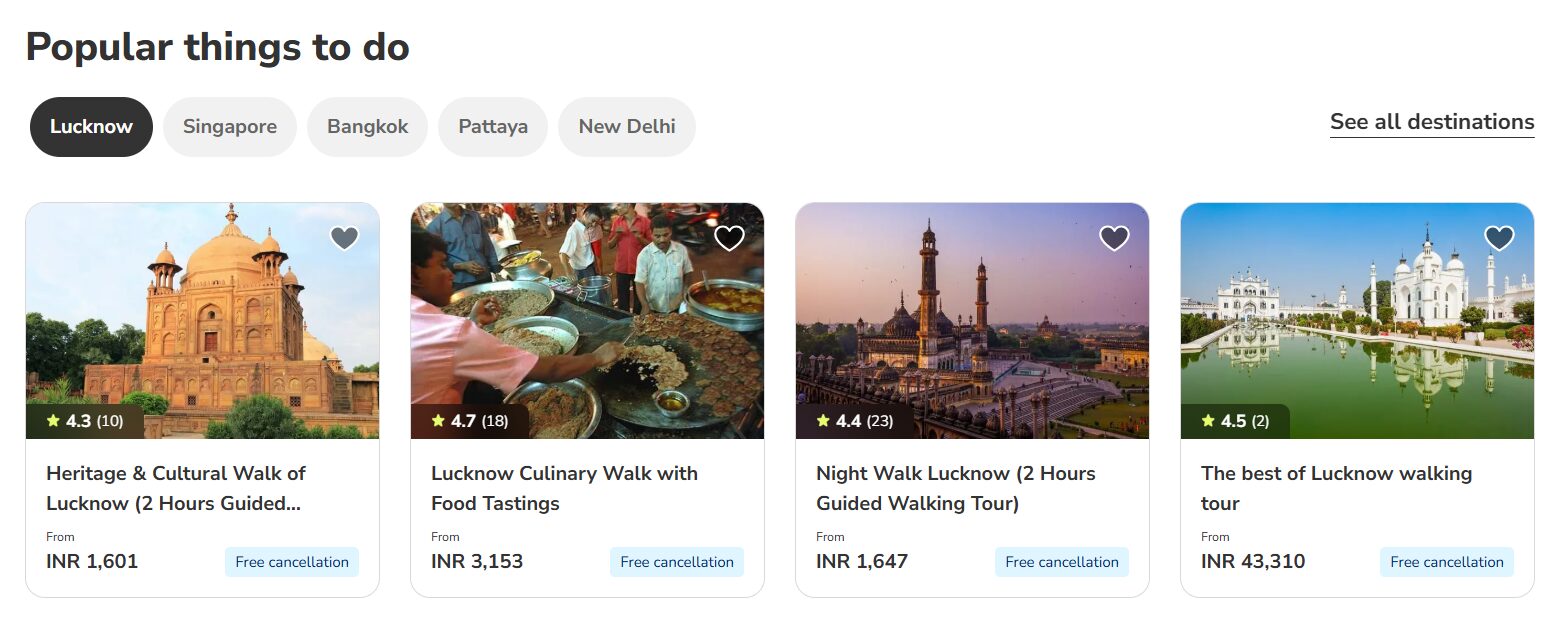The image size is (1561, 621).
Task: Show things to do in Bangkok
Action: (368, 127)
